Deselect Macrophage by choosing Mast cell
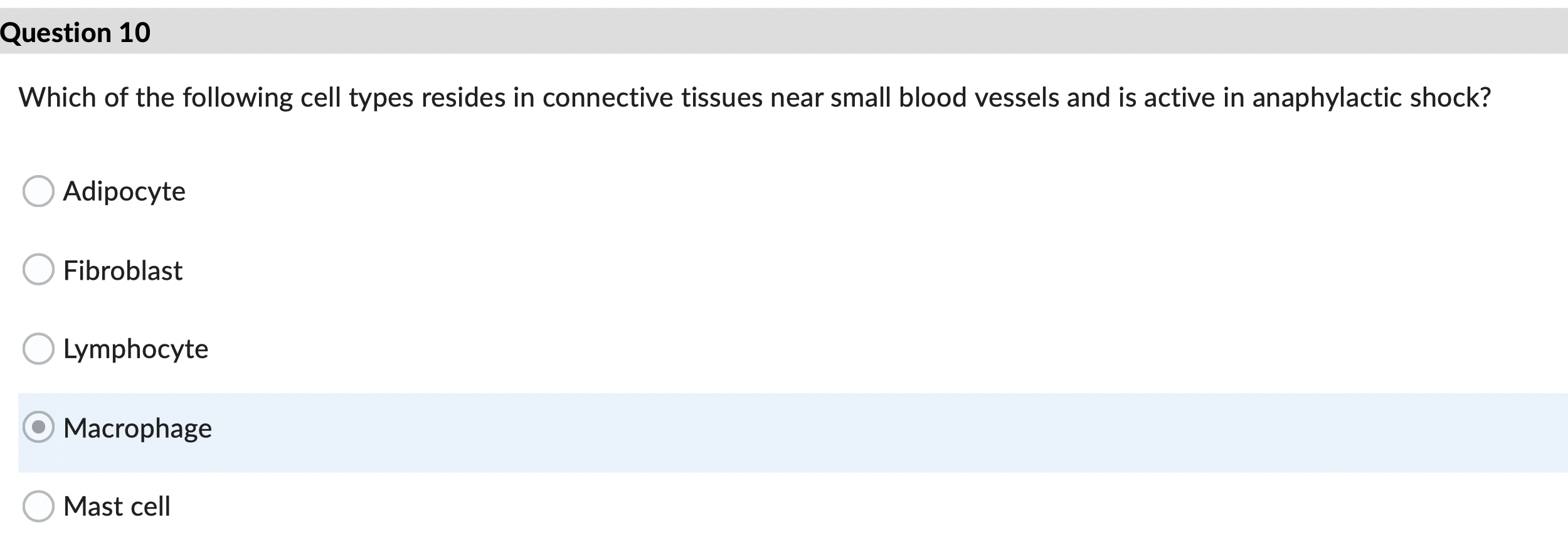 pyautogui.click(x=39, y=506)
